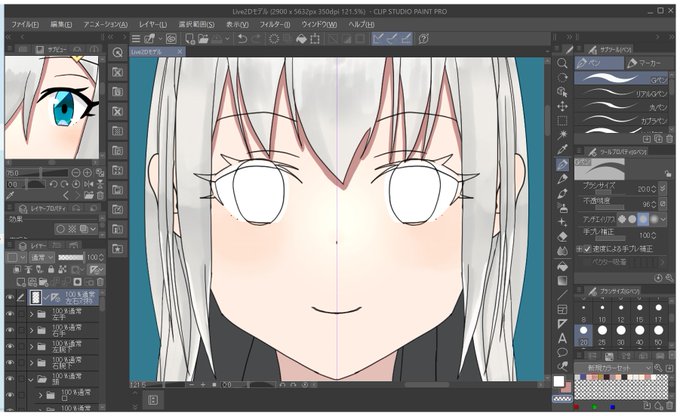Select the Zoom magnifier tool

pos(562,63)
